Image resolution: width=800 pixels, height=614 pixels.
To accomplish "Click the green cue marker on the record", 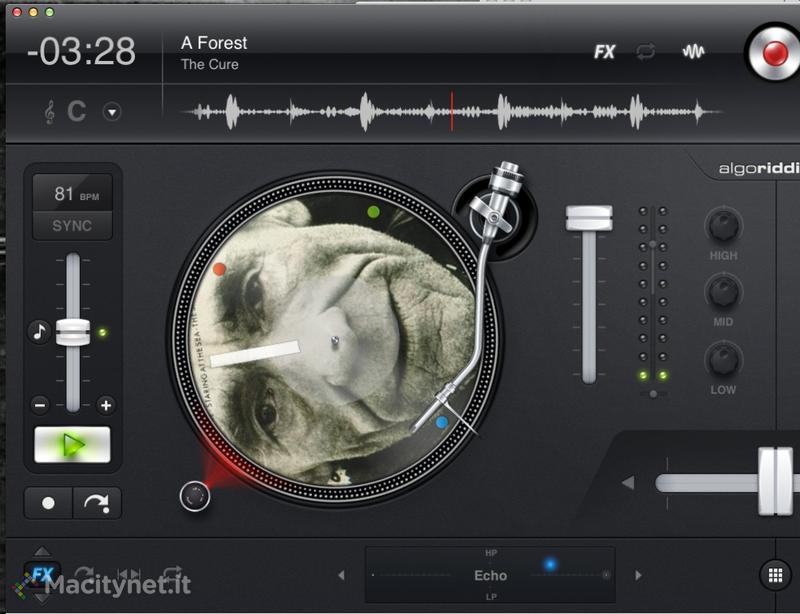I will pos(373,211).
